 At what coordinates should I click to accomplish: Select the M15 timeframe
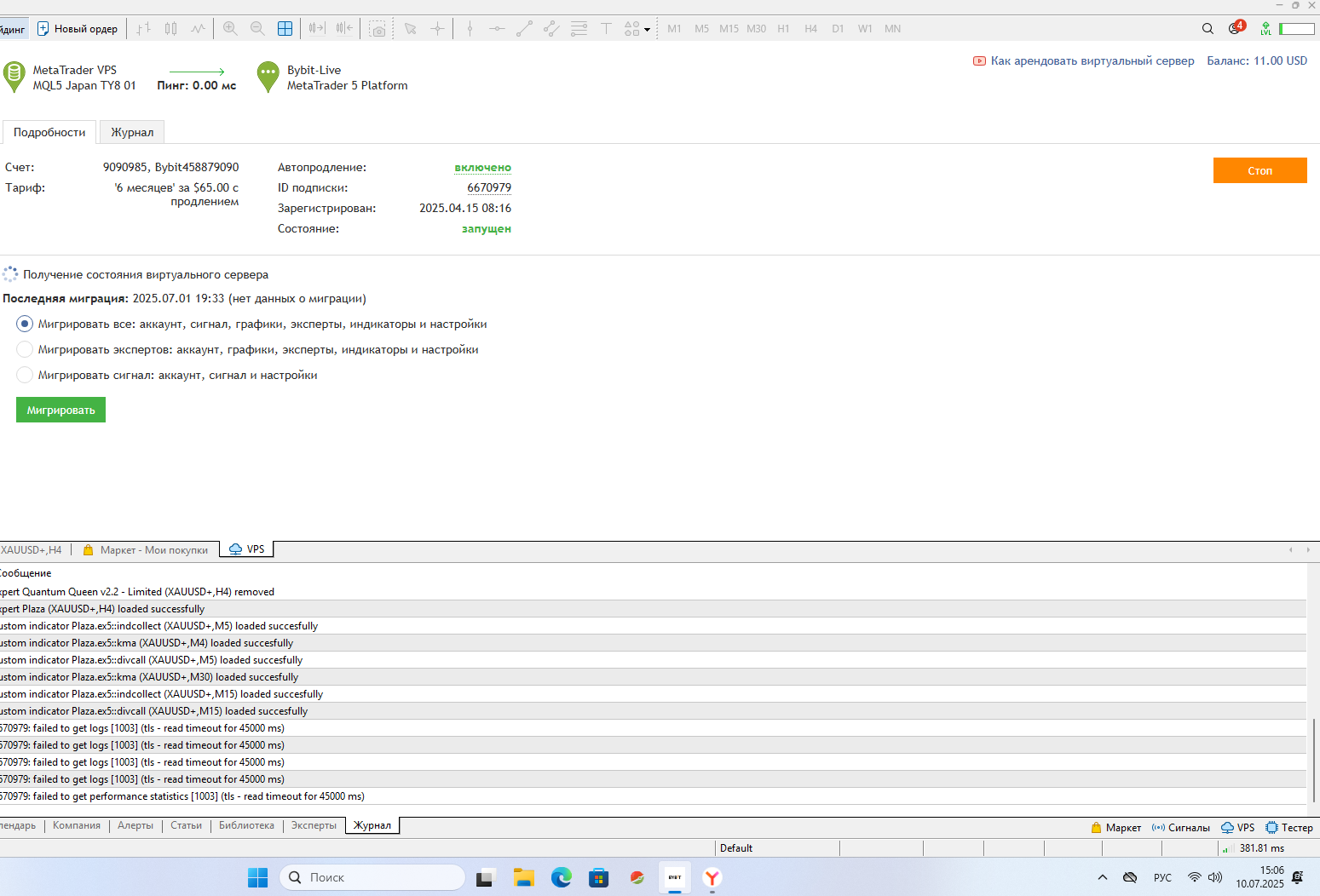click(729, 29)
